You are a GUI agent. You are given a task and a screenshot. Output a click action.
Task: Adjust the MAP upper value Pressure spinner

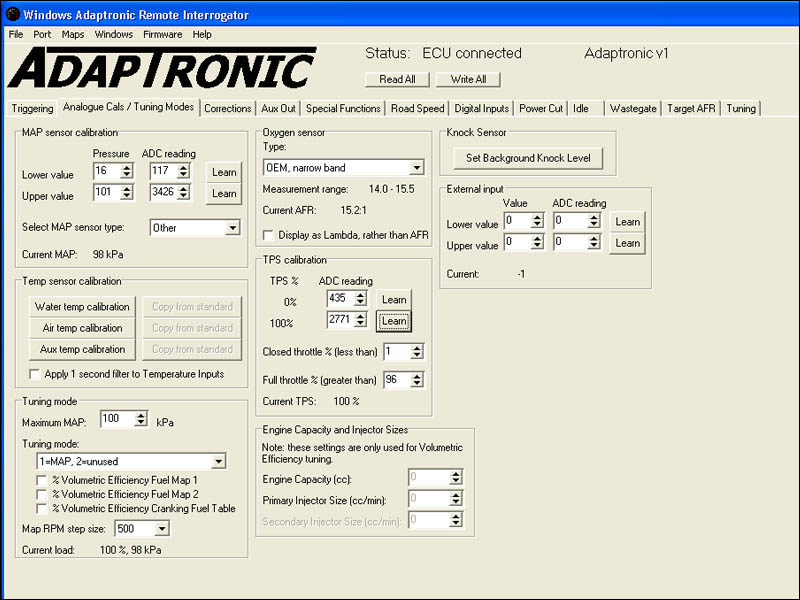tap(127, 192)
